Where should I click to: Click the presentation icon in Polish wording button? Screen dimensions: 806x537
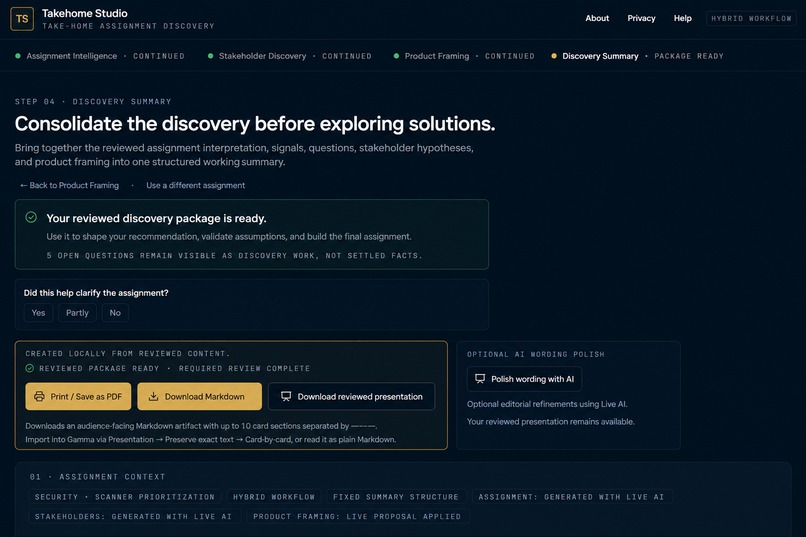(x=480, y=379)
